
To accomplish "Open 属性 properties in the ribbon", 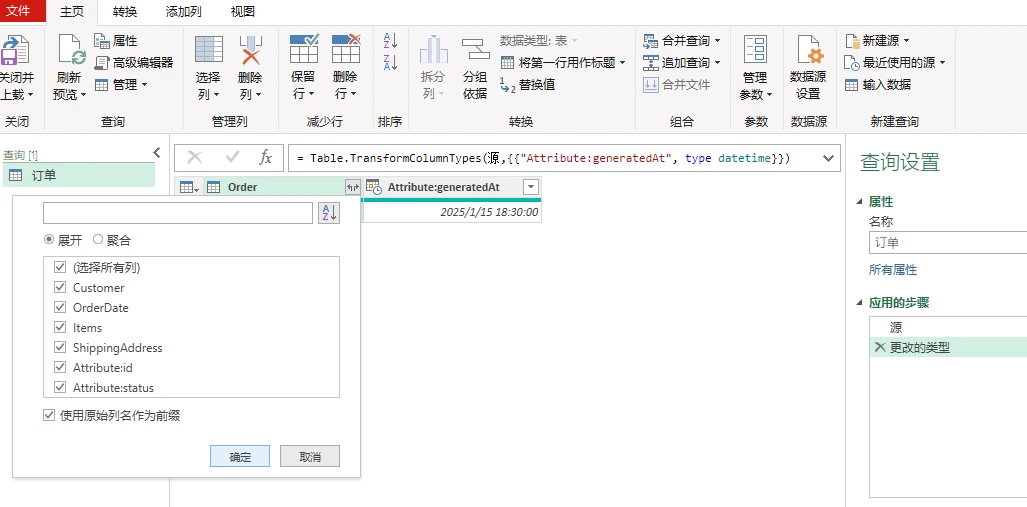I will coord(115,41).
